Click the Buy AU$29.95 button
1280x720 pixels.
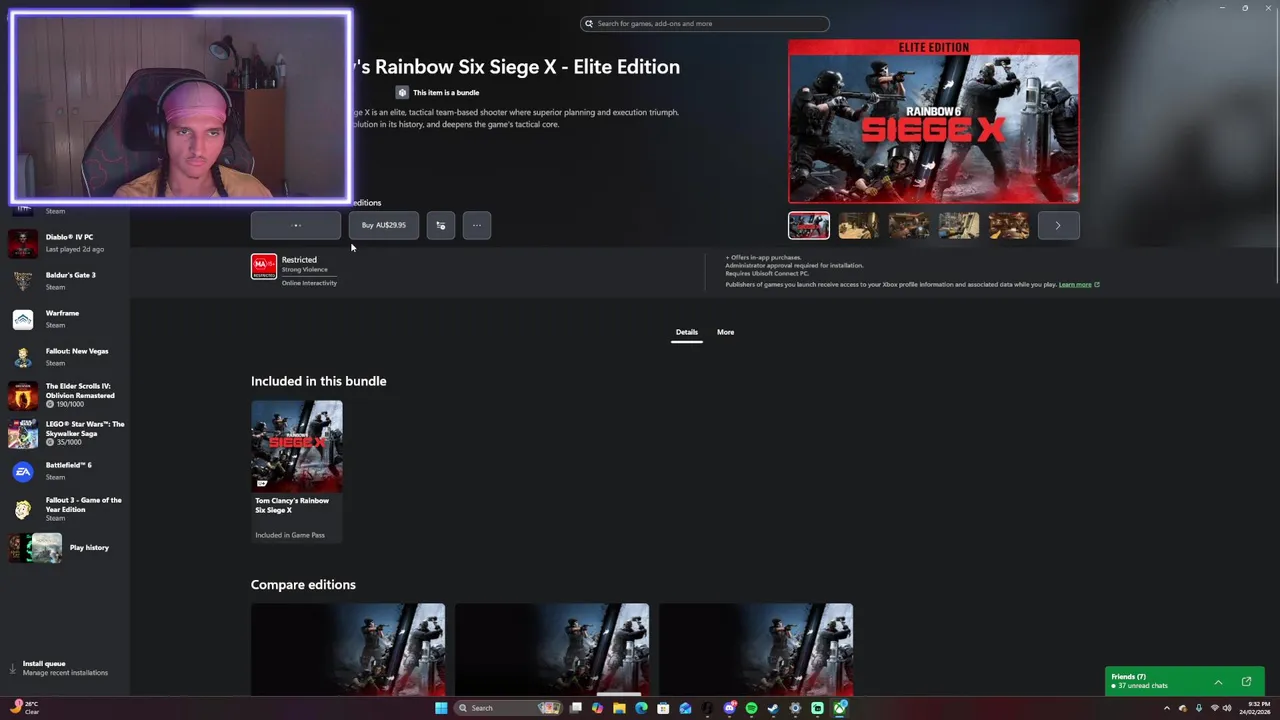pos(384,225)
